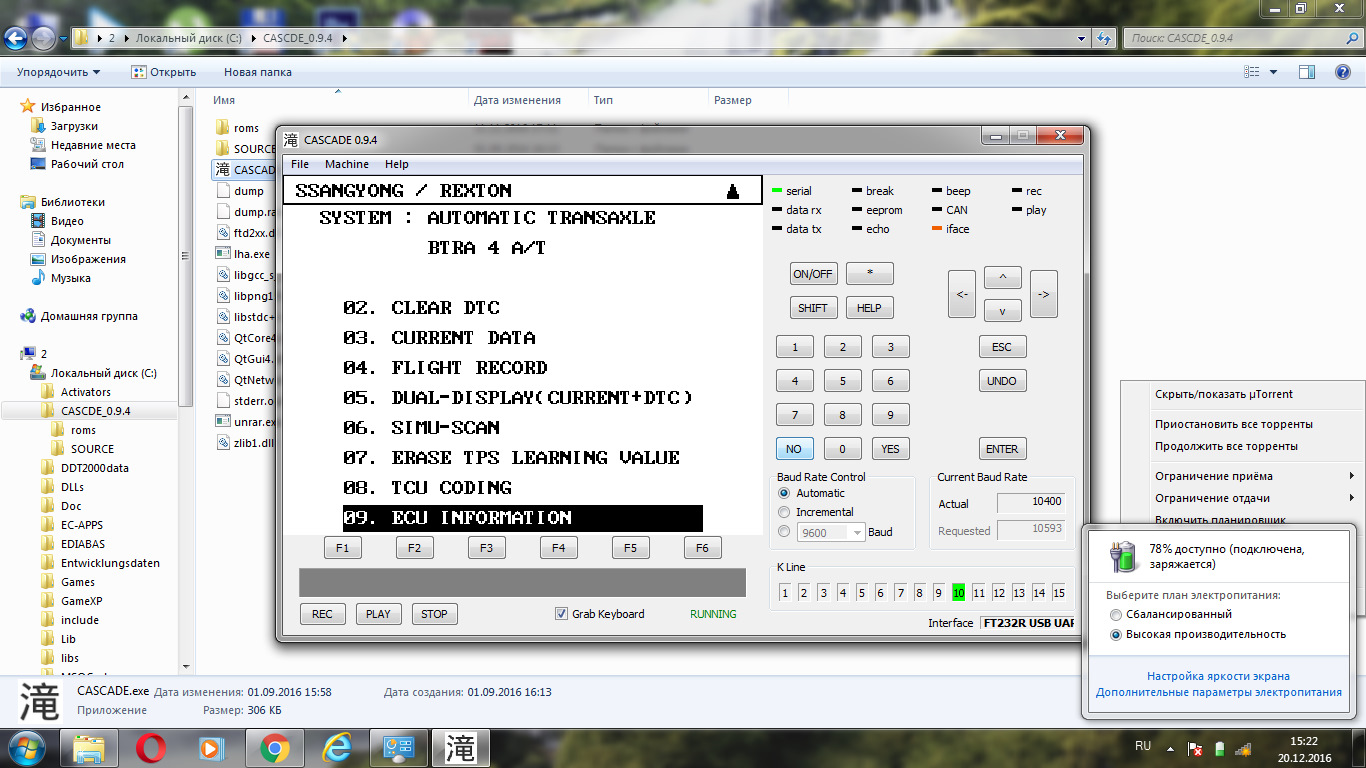Click the CASCADE grey text input bar
The image size is (1366, 768).
[x=522, y=583]
